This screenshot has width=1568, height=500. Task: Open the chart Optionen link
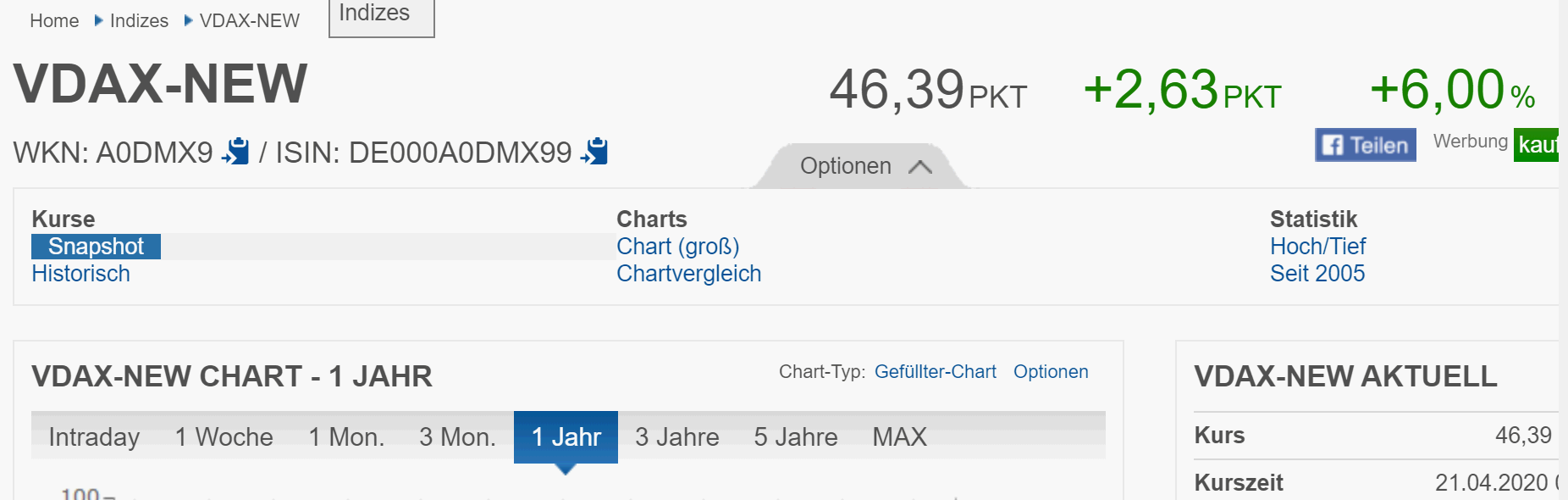pyautogui.click(x=1051, y=372)
